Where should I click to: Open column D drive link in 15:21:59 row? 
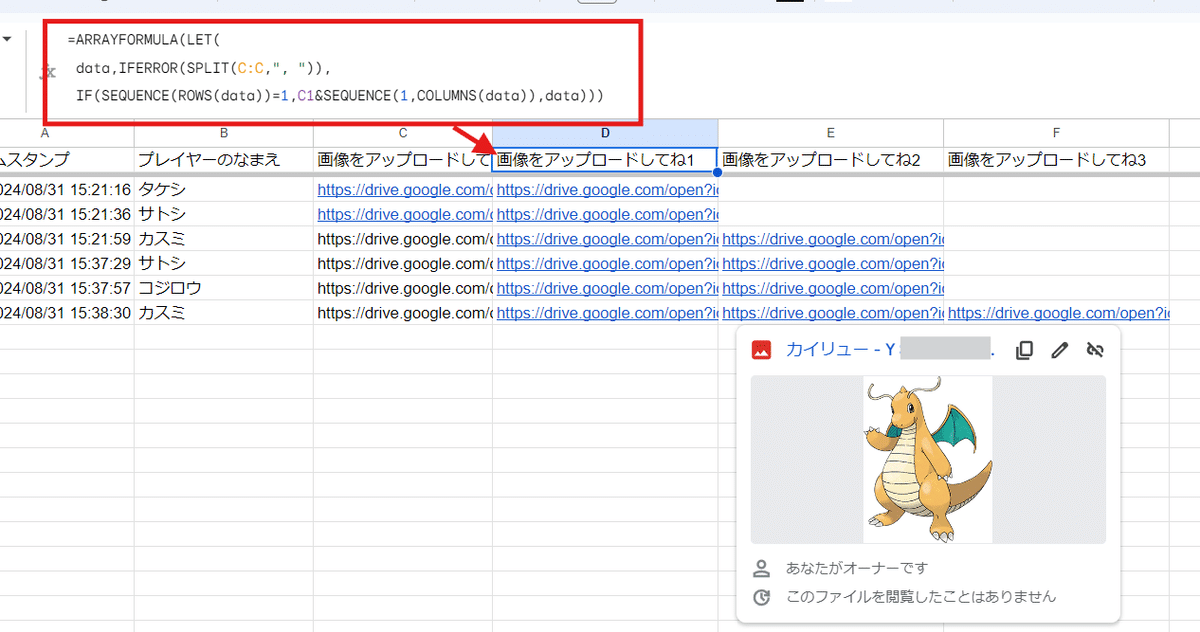pos(607,239)
